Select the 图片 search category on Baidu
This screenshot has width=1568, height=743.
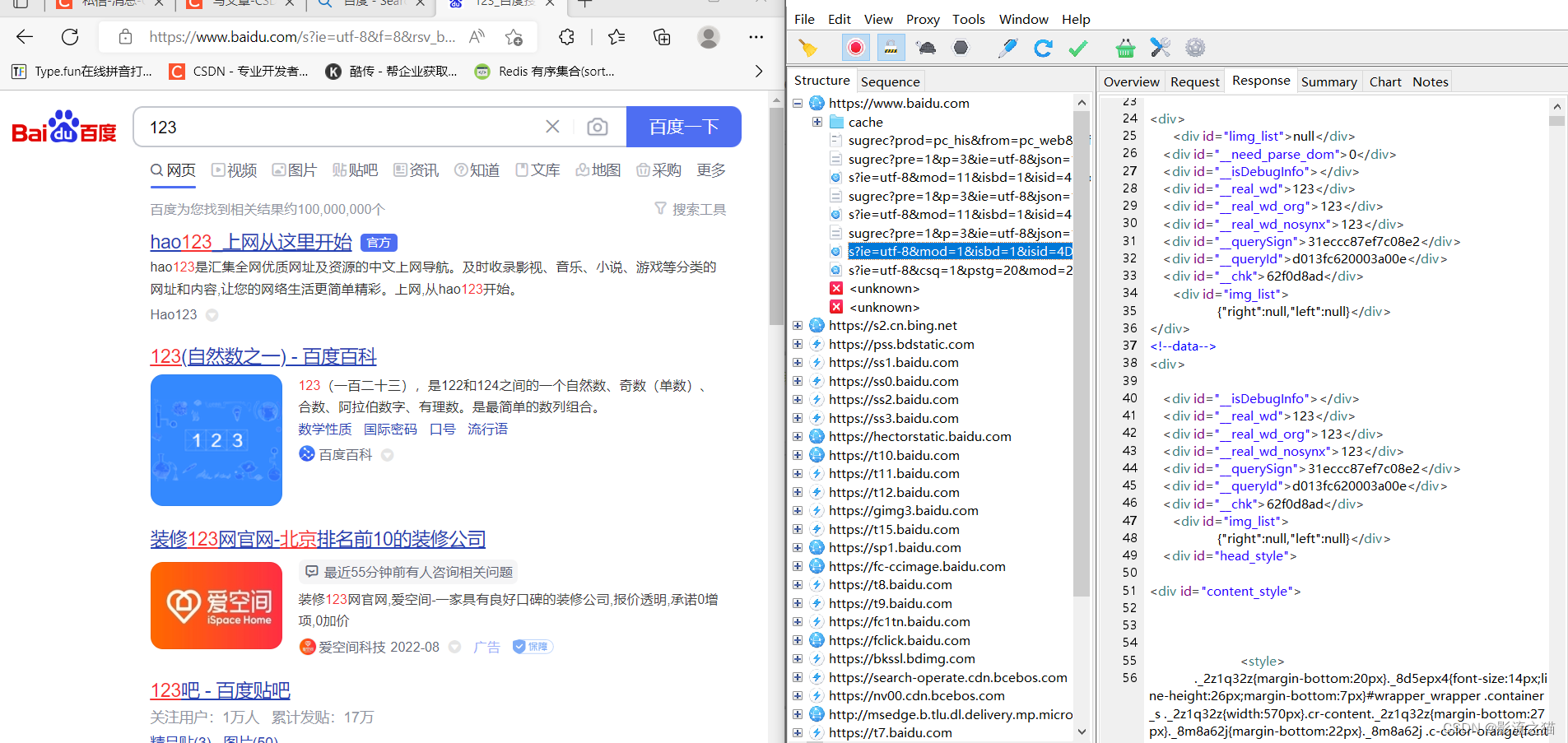(295, 169)
